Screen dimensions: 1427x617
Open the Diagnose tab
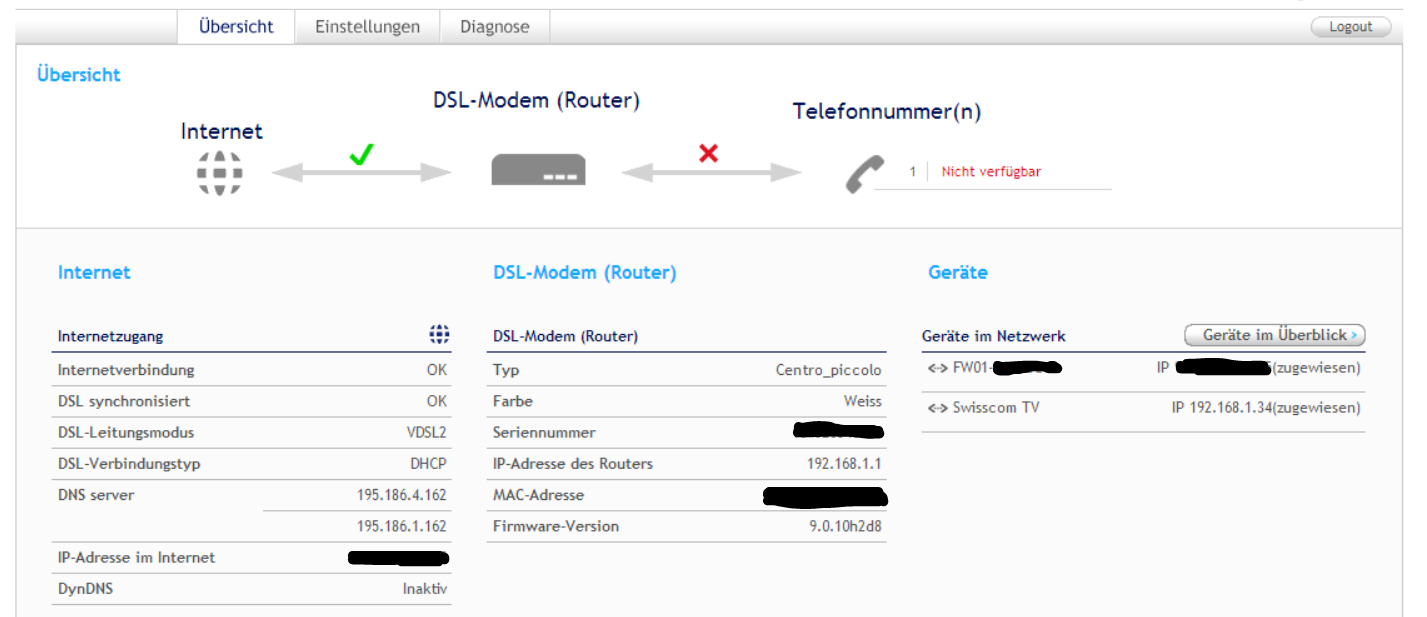(494, 27)
